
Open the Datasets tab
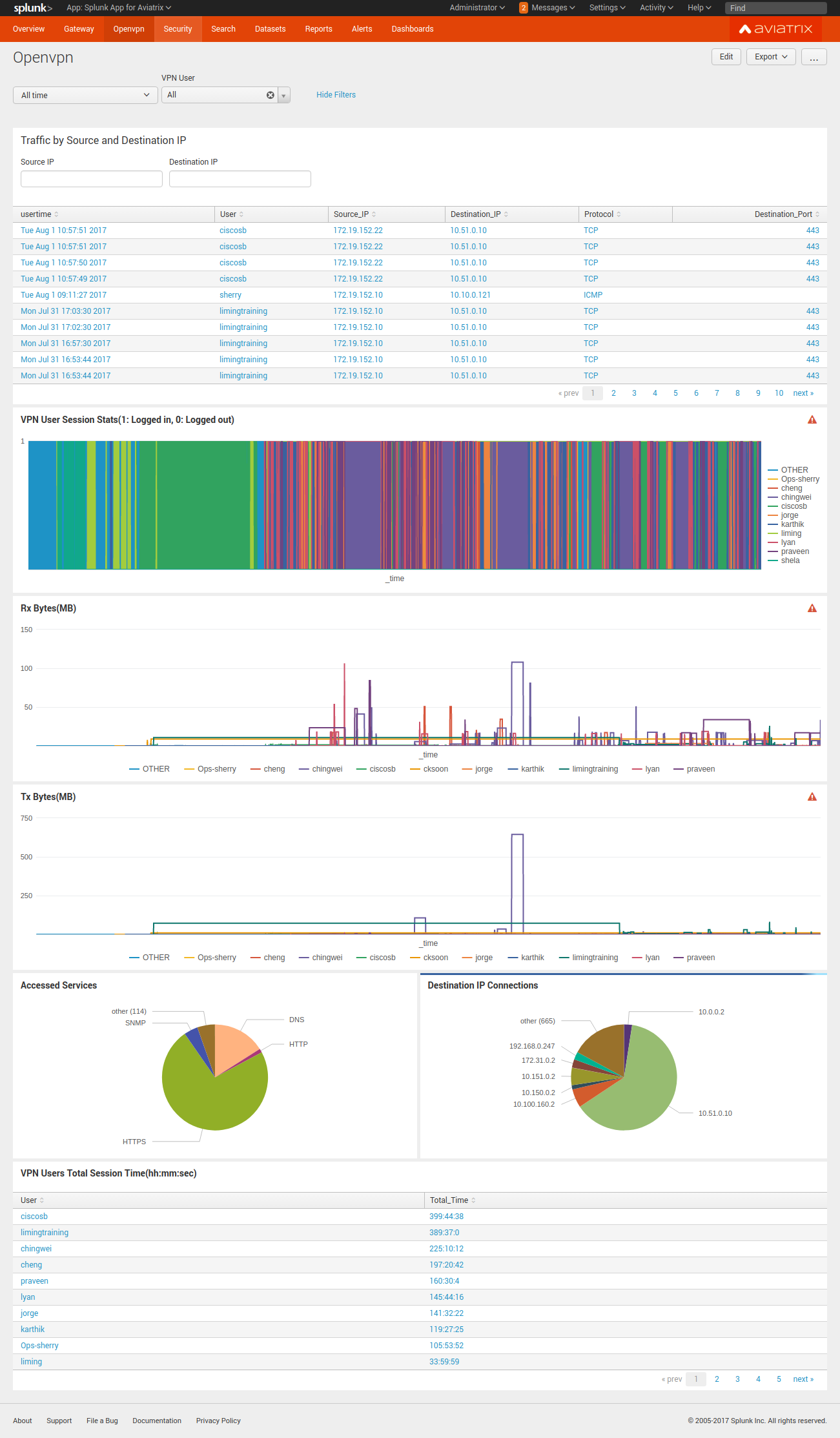click(270, 29)
